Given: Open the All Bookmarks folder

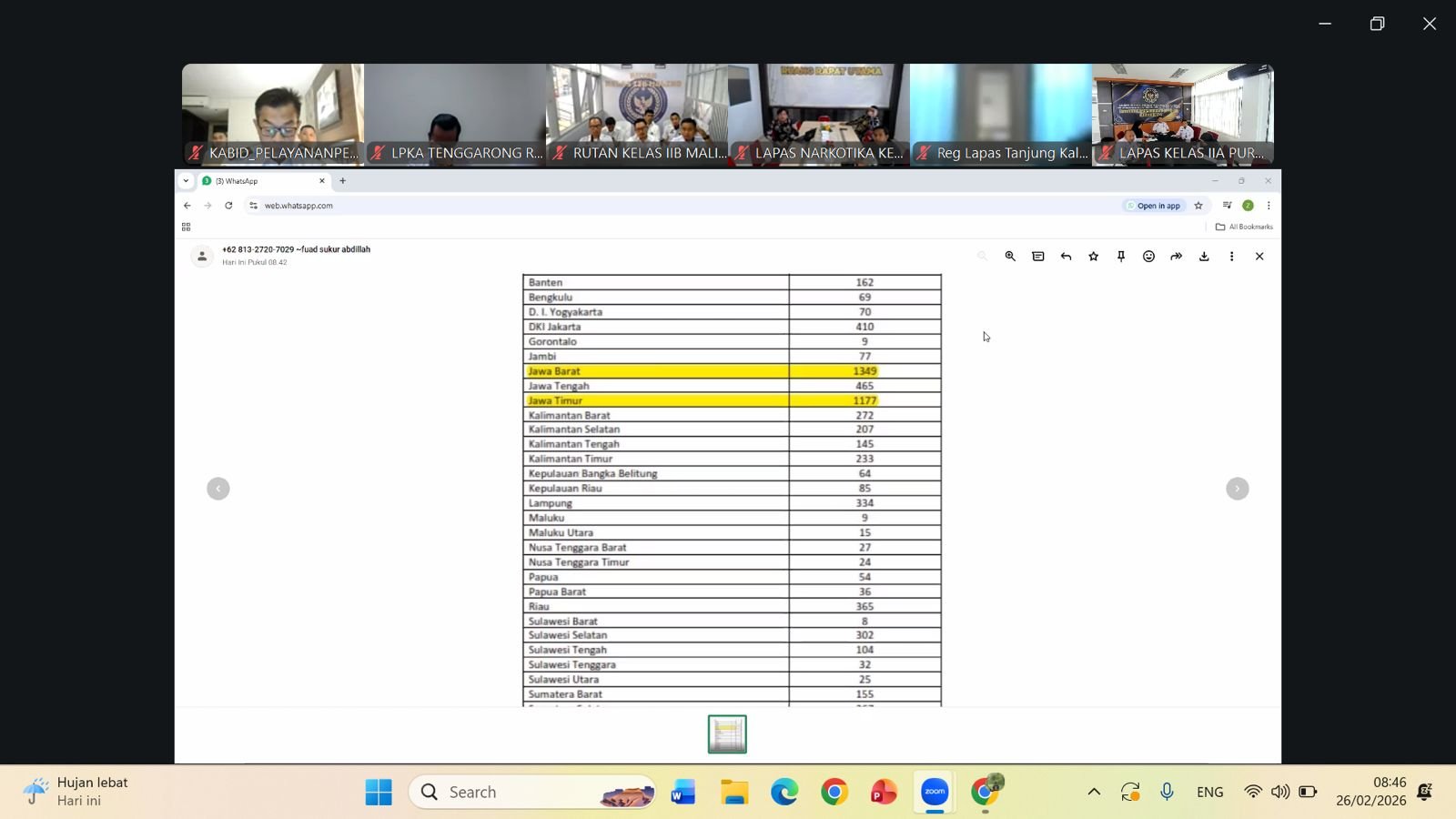Looking at the screenshot, I should (1244, 227).
